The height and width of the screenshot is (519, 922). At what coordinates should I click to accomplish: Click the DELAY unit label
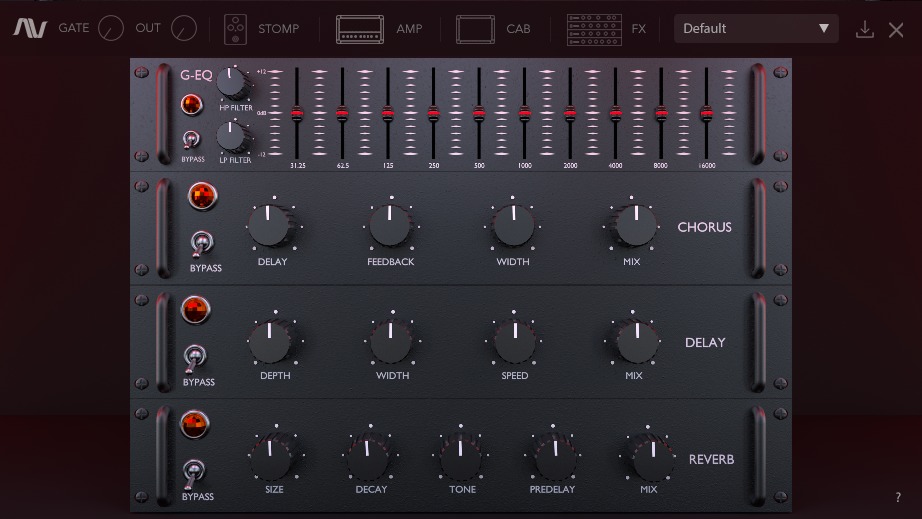tap(705, 342)
